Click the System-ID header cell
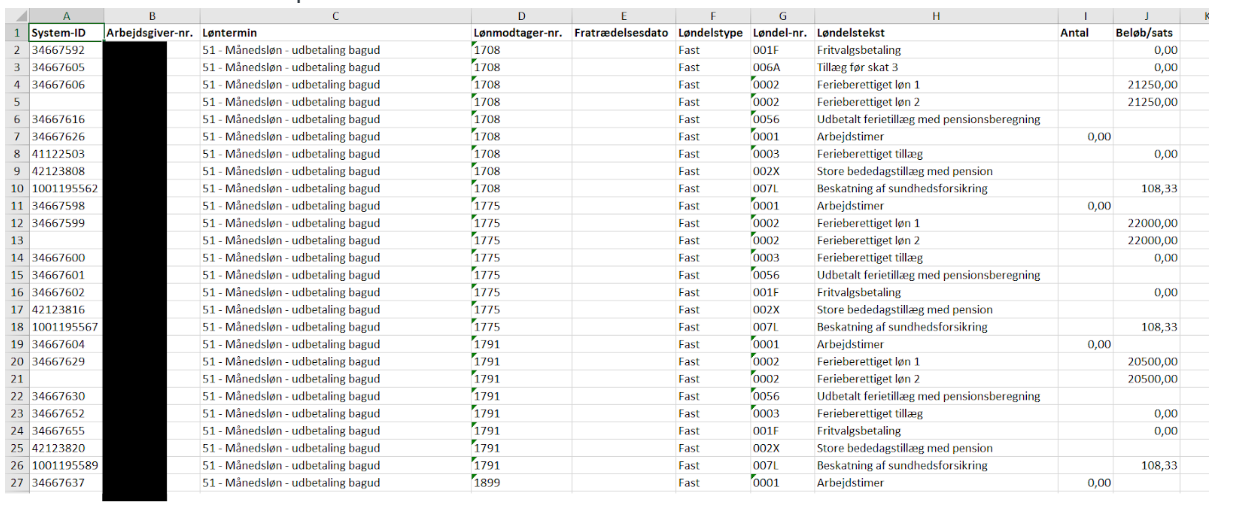This screenshot has height=518, width=1237. (x=66, y=33)
